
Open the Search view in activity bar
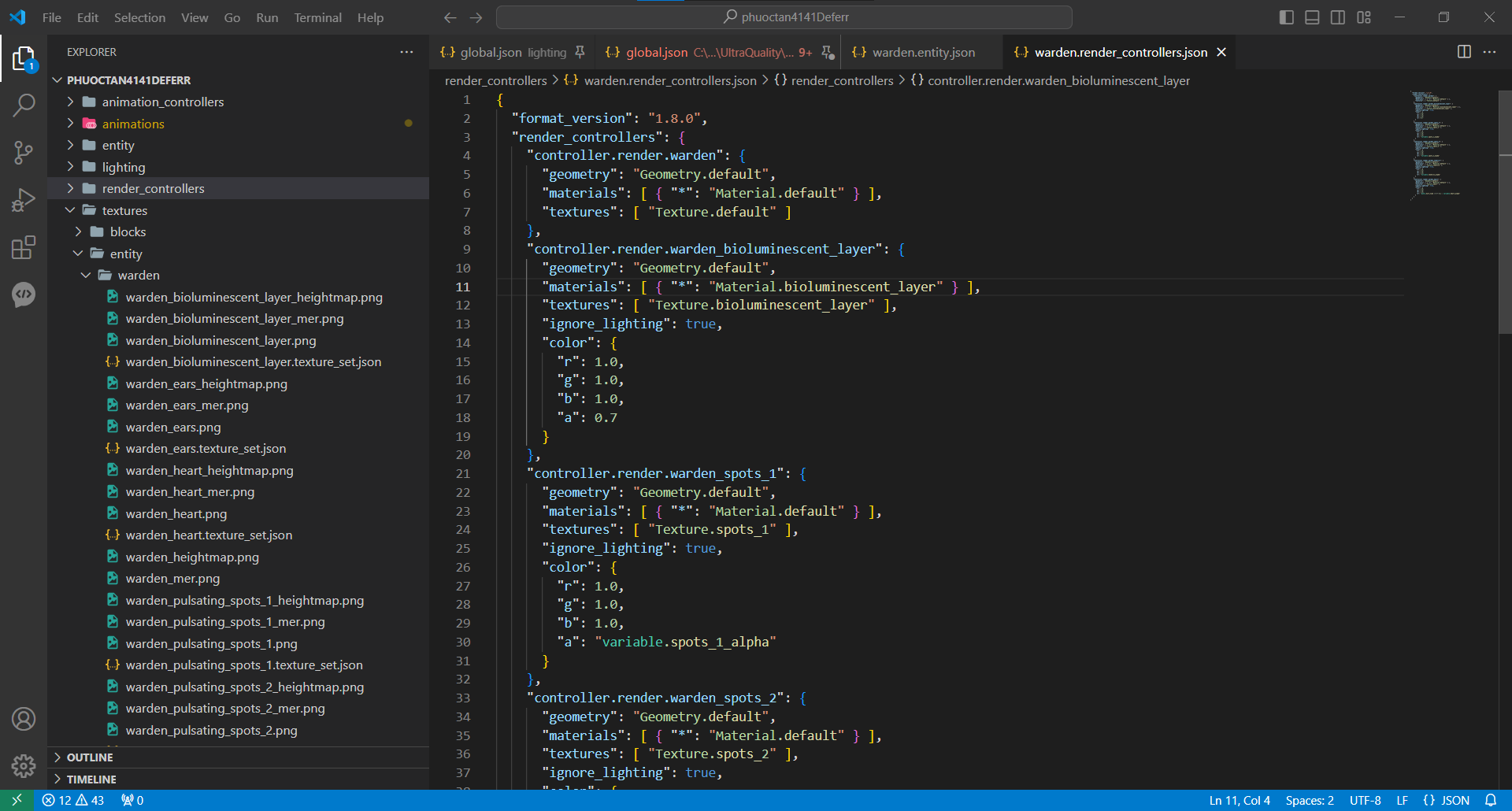pyautogui.click(x=24, y=105)
